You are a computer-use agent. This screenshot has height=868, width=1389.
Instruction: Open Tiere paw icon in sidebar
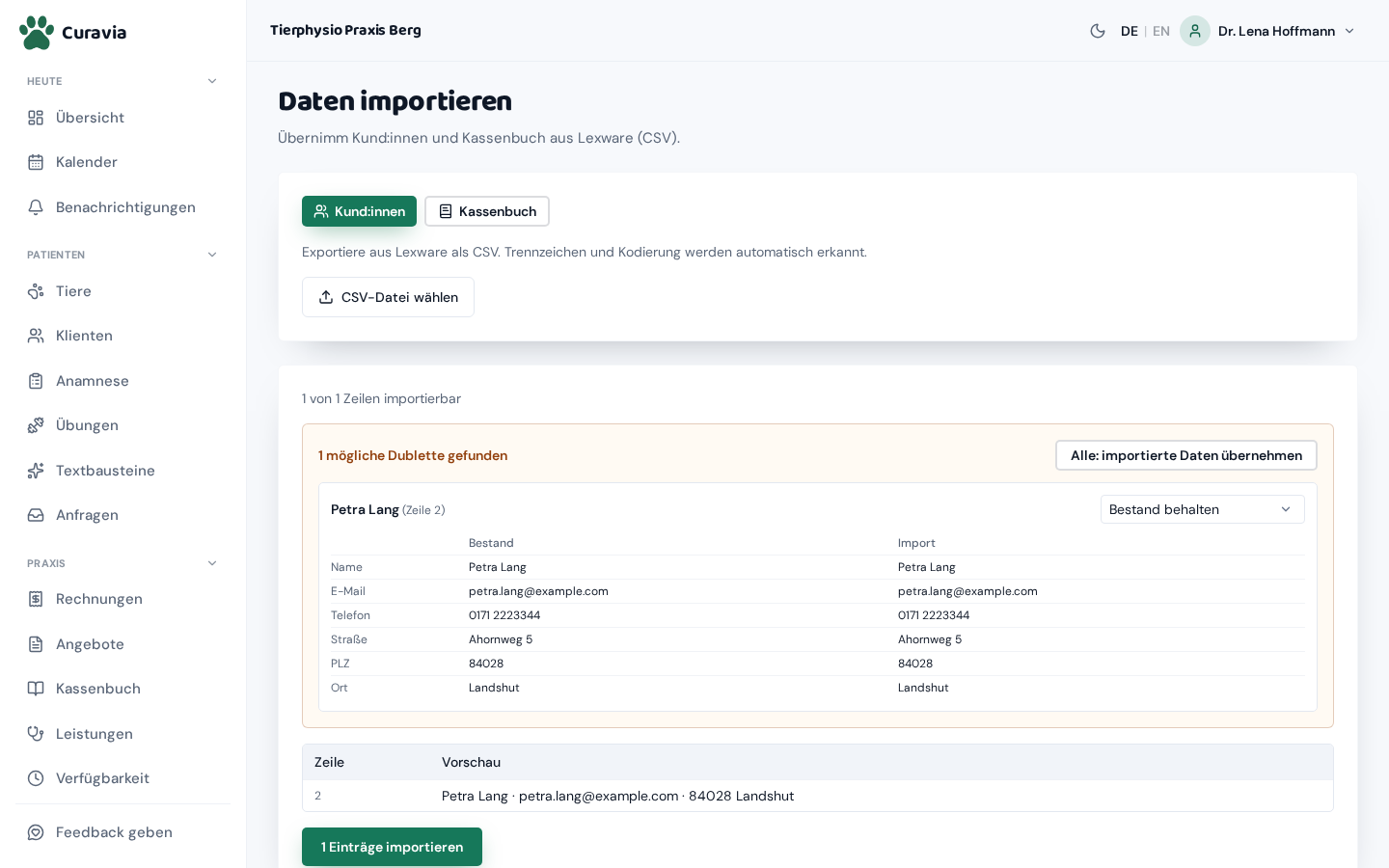tap(36, 291)
